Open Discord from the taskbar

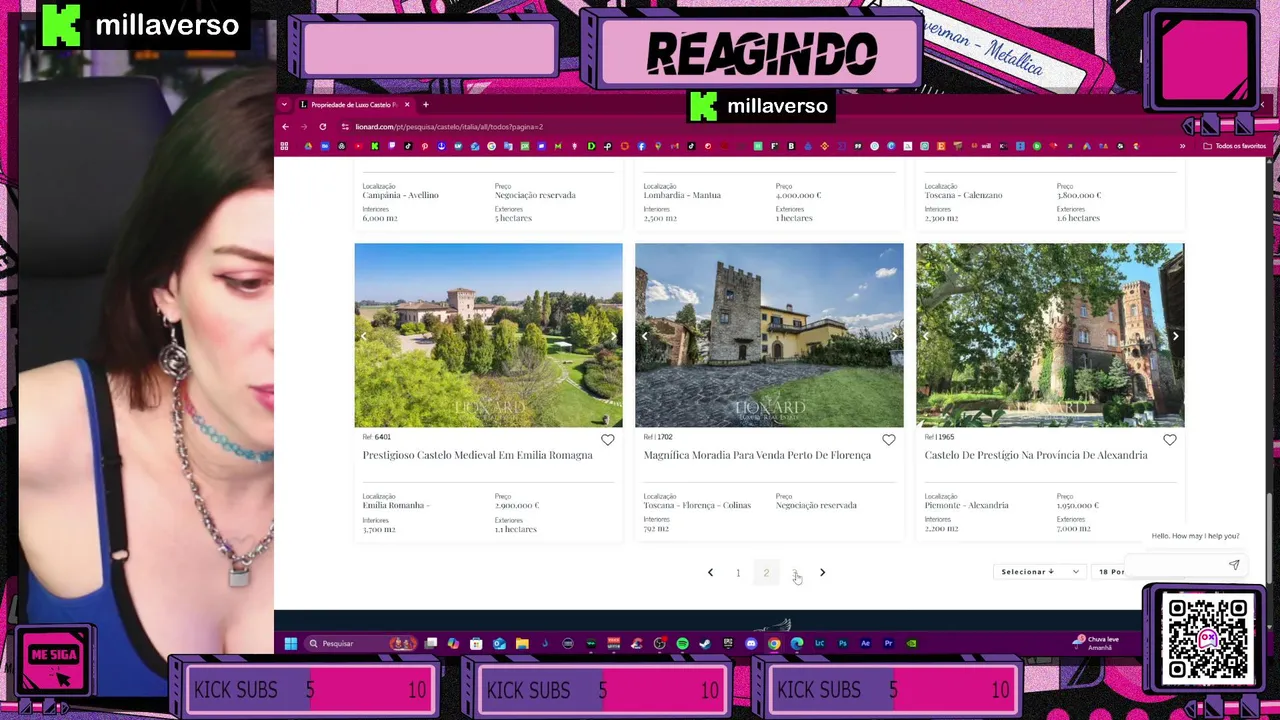pos(751,643)
